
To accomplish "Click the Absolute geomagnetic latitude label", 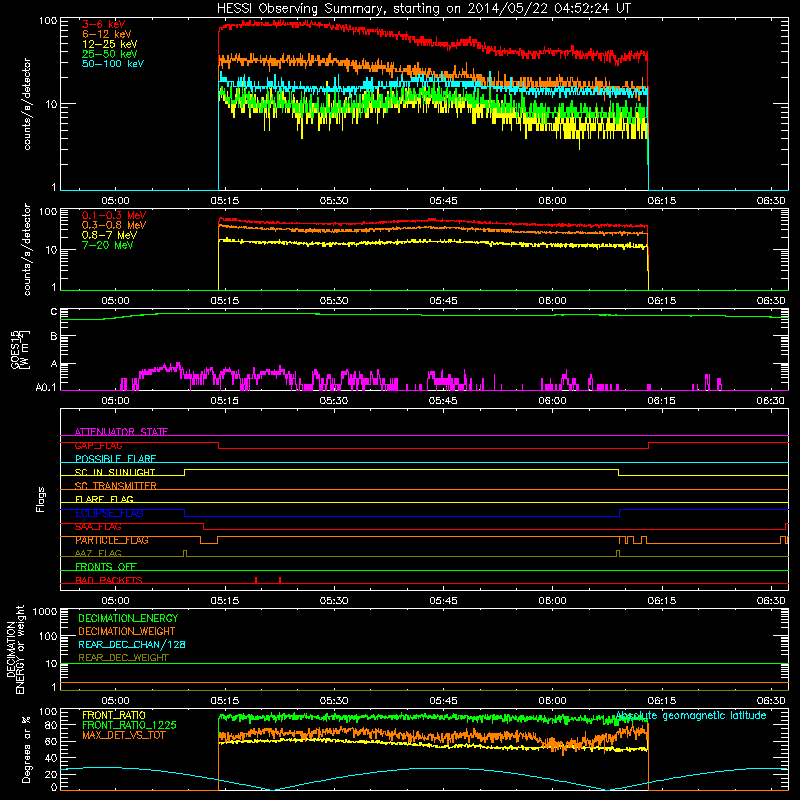I will [691, 716].
